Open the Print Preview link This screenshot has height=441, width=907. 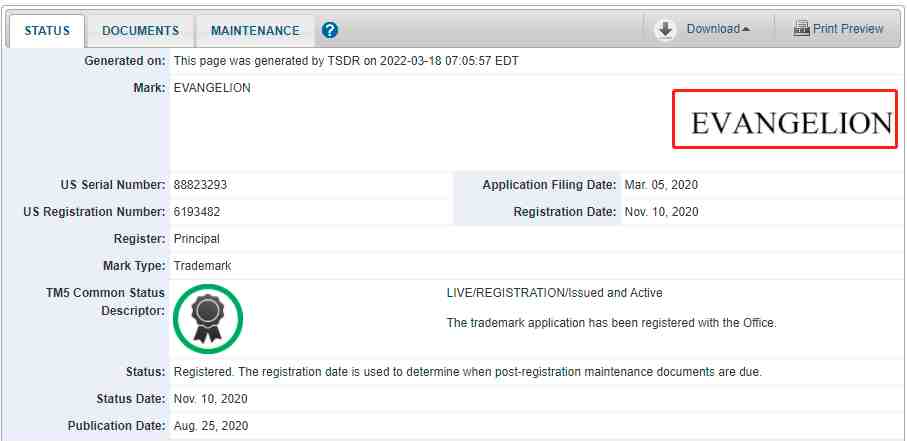847,29
